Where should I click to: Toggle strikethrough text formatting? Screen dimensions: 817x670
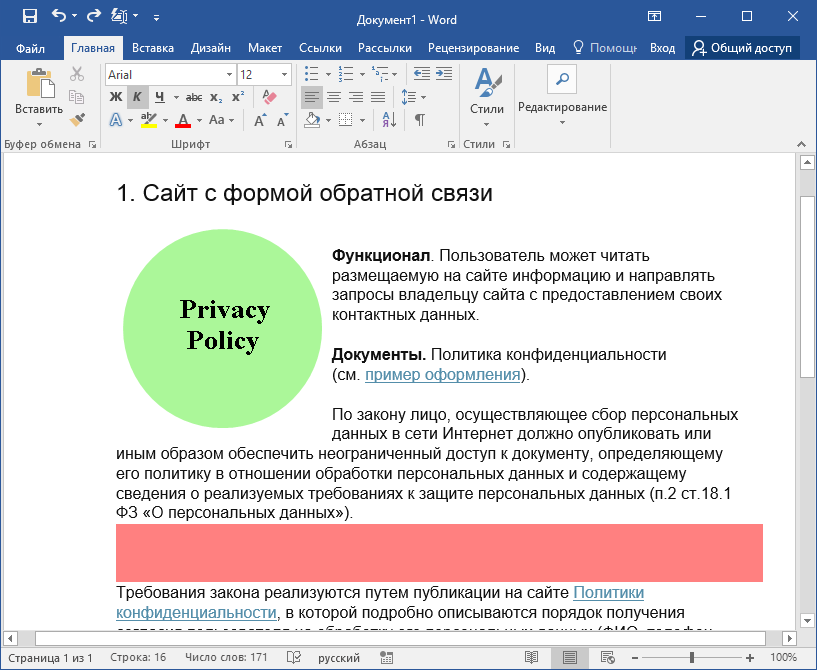[x=194, y=97]
